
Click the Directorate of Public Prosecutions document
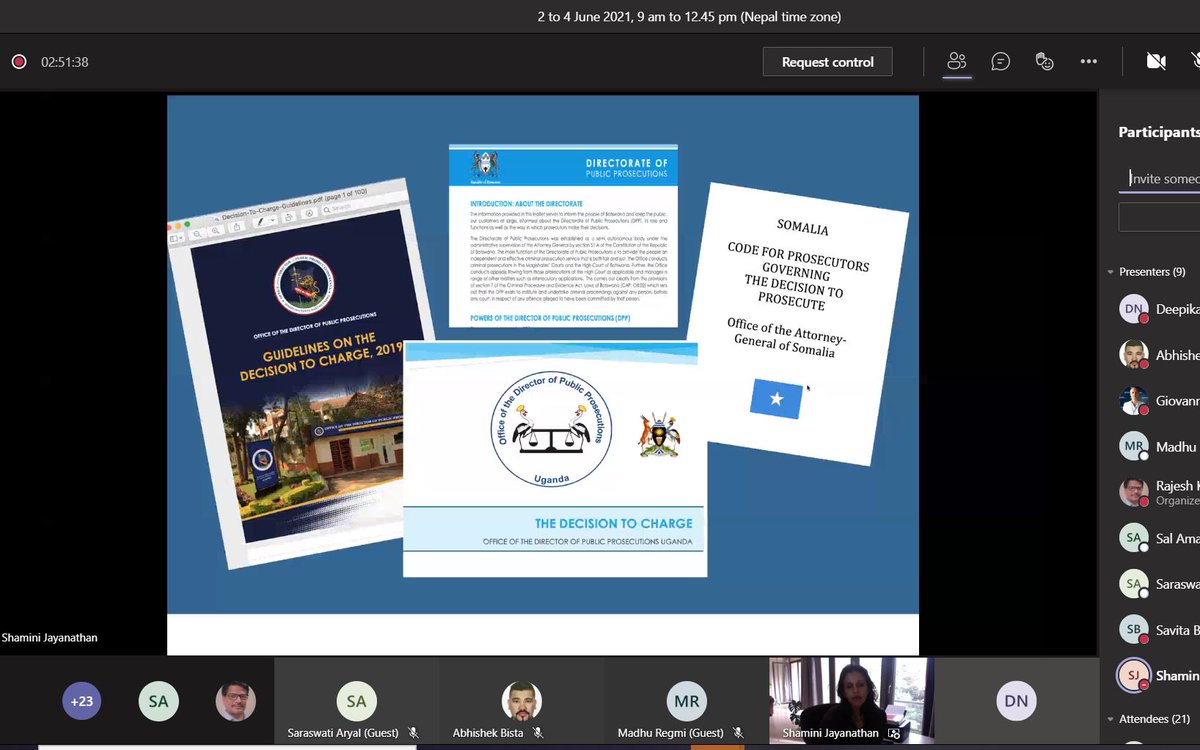[x=564, y=236]
